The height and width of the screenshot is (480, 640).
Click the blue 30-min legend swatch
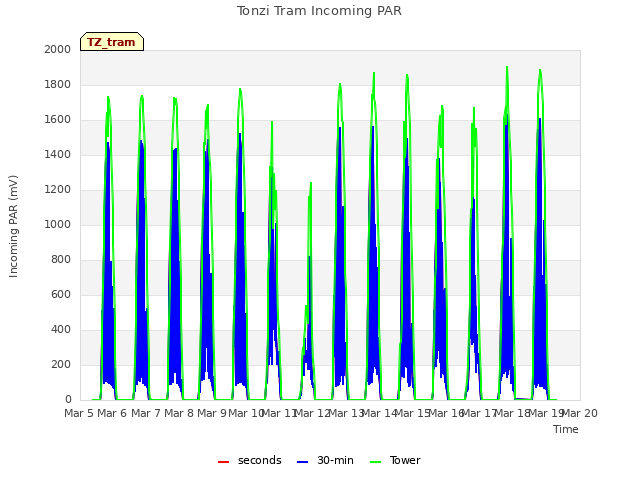pos(302,462)
